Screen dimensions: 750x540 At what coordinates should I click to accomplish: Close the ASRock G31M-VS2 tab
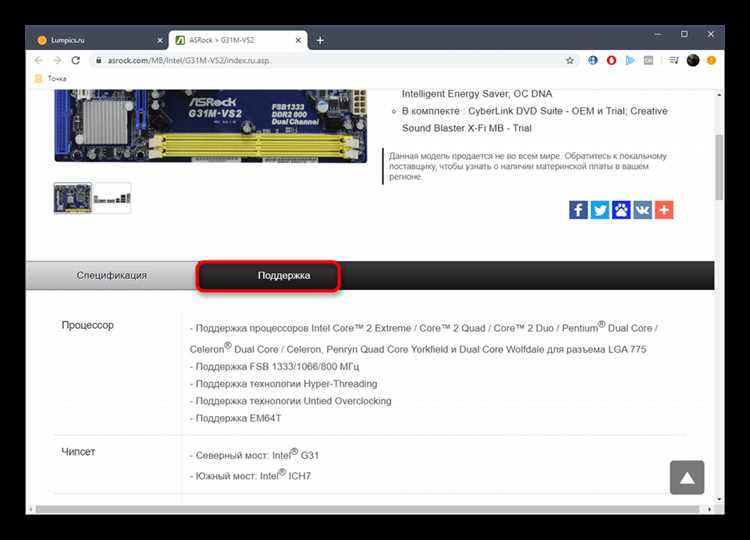coord(298,40)
